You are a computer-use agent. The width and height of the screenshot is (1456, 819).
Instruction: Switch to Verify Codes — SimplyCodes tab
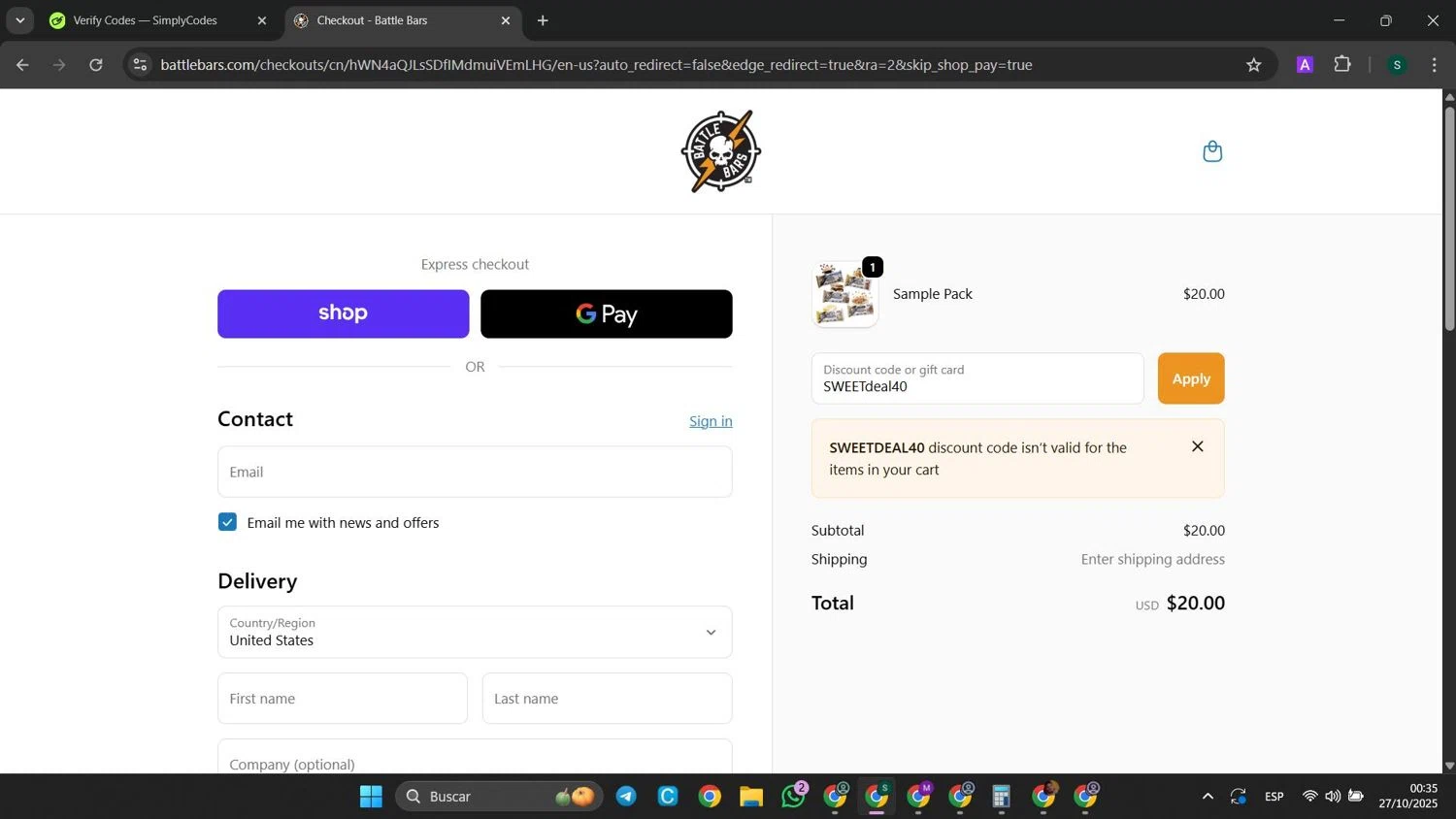[146, 20]
